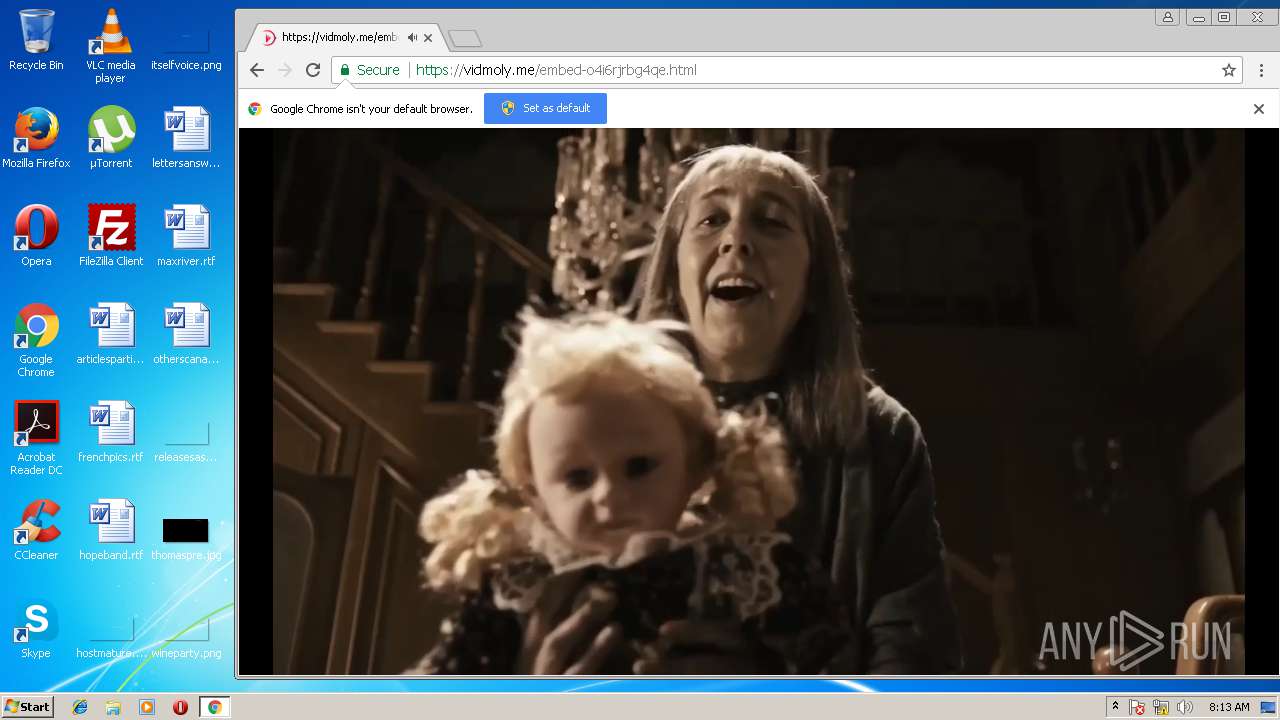Image resolution: width=1280 pixels, height=720 pixels.
Task: Select the vidmoly.me browser tab
Action: (345, 38)
